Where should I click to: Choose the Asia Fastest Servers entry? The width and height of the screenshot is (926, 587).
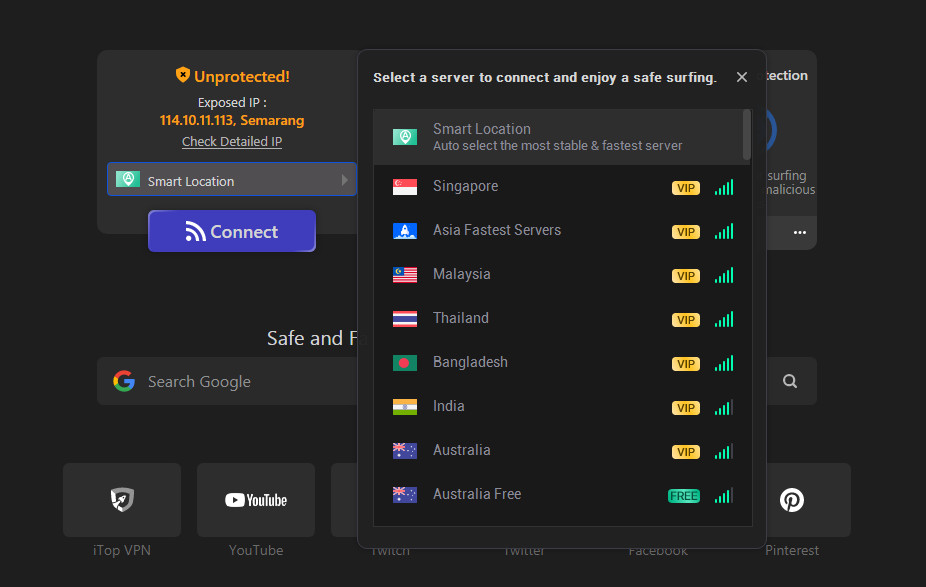(562, 231)
